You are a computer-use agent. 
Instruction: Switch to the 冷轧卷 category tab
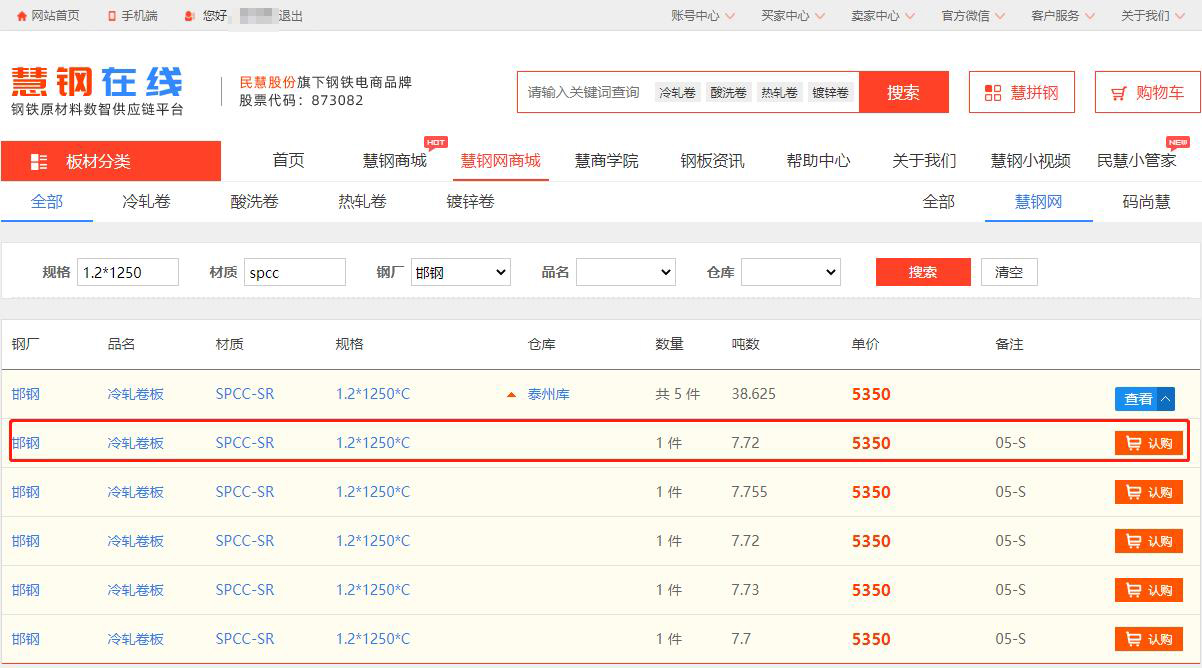point(146,202)
